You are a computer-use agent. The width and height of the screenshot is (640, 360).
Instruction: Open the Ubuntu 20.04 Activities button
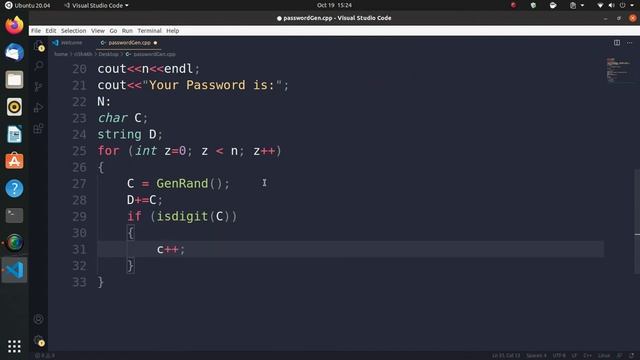click(x=27, y=5)
